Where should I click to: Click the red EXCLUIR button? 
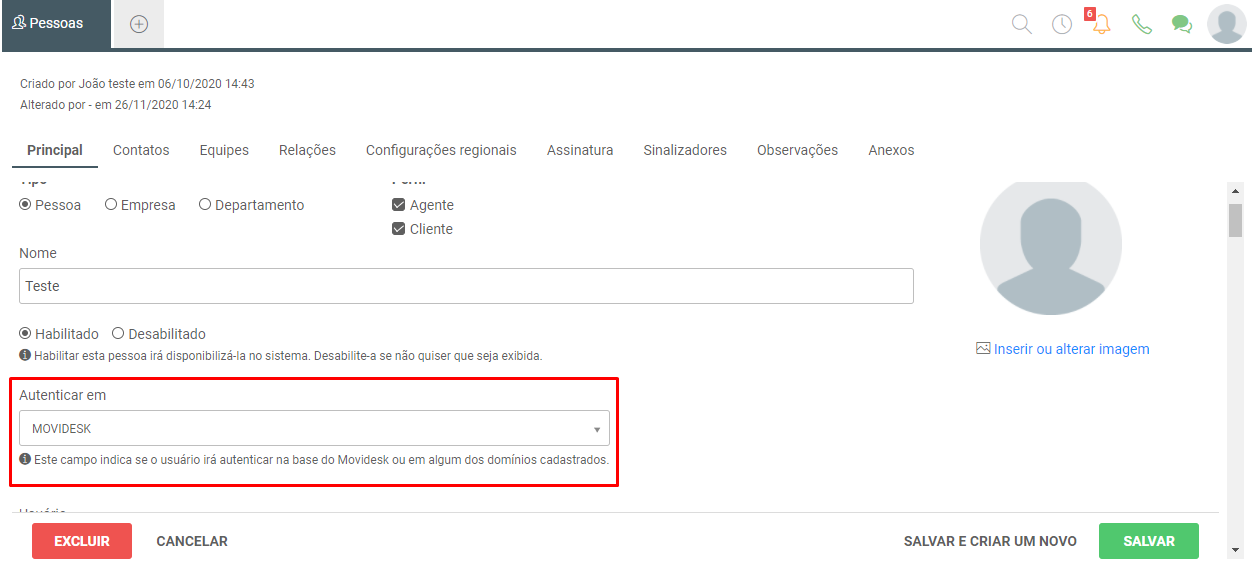[x=82, y=541]
